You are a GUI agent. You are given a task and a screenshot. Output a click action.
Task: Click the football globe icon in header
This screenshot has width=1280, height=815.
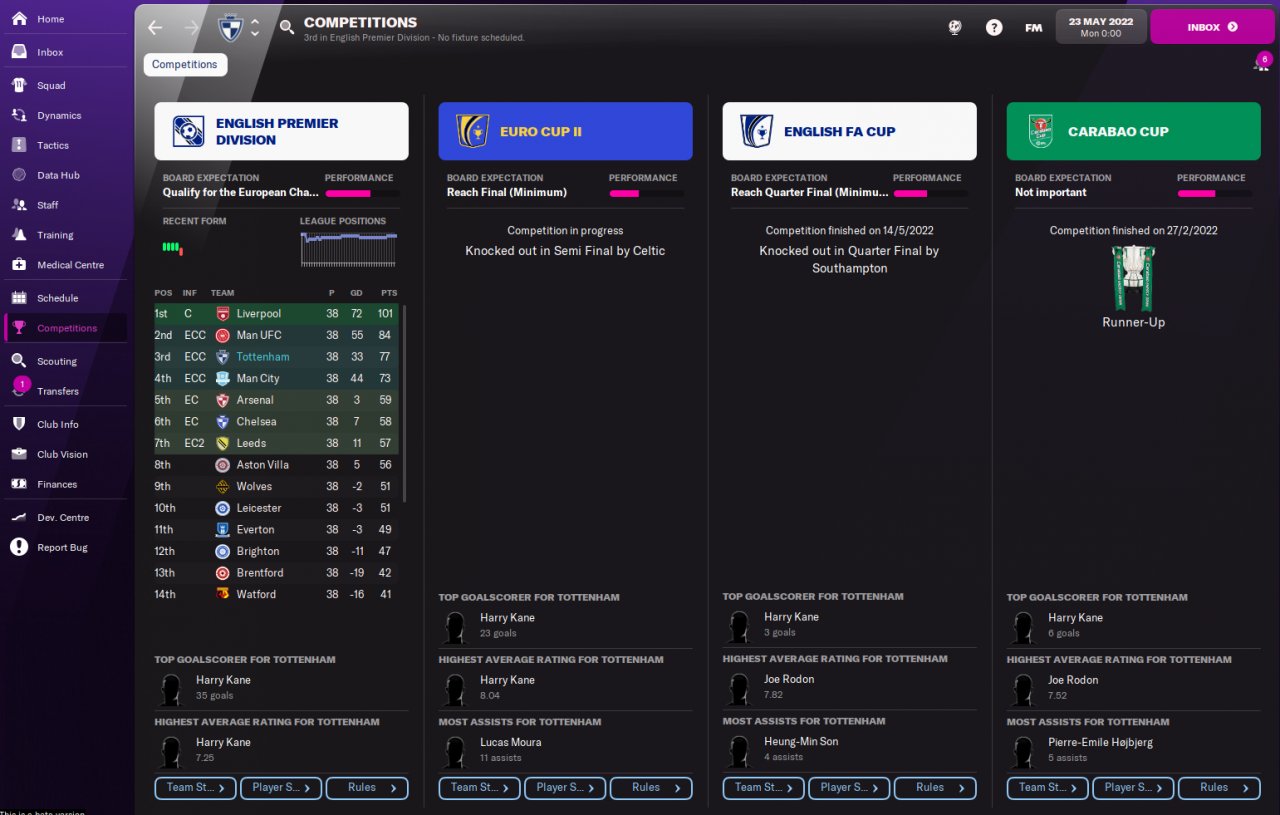pyautogui.click(x=955, y=28)
